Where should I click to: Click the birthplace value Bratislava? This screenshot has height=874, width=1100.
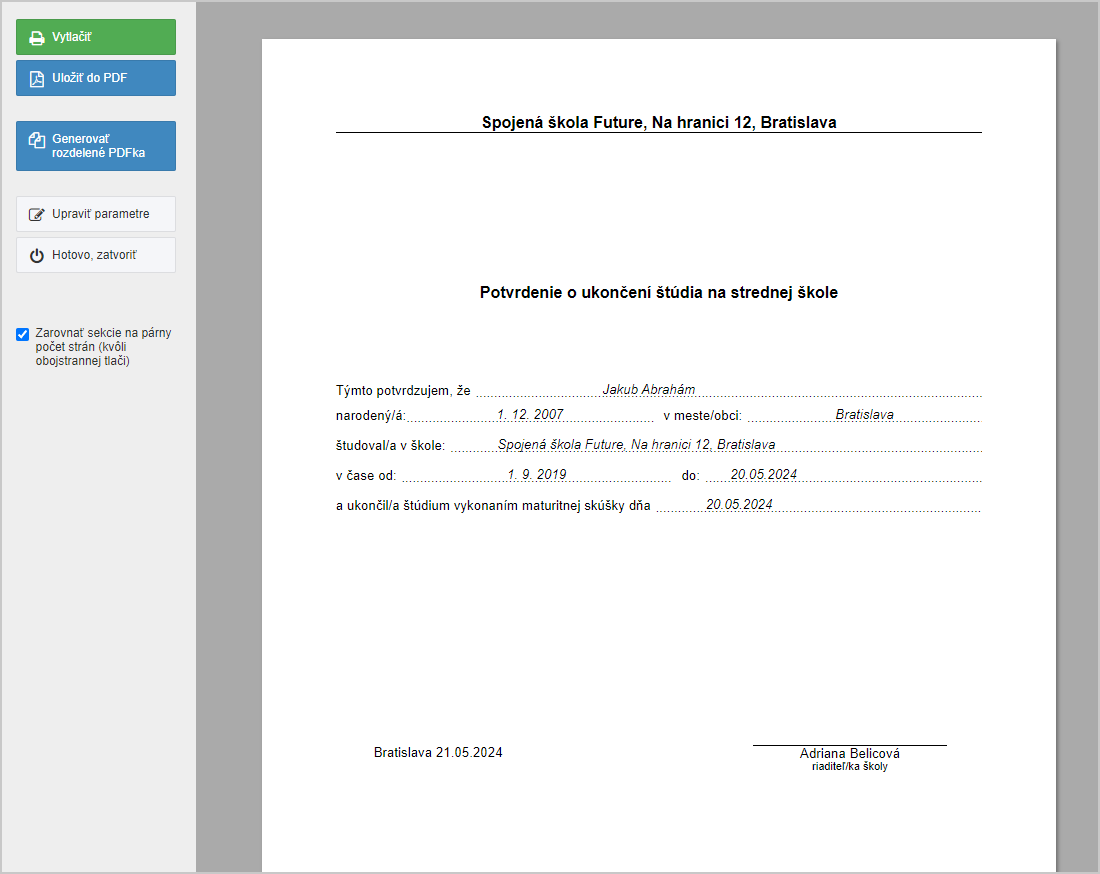(x=864, y=415)
